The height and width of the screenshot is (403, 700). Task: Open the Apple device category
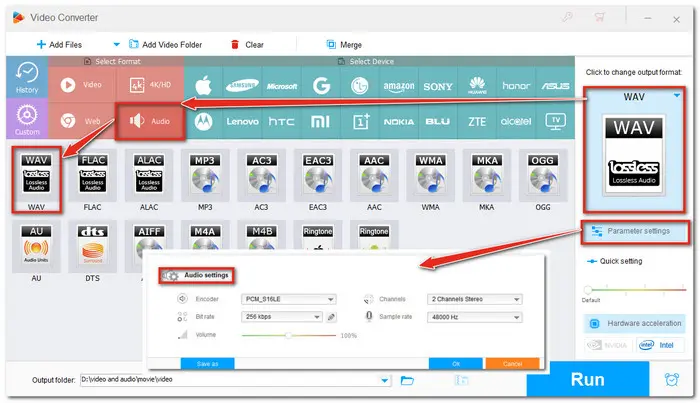(x=204, y=84)
